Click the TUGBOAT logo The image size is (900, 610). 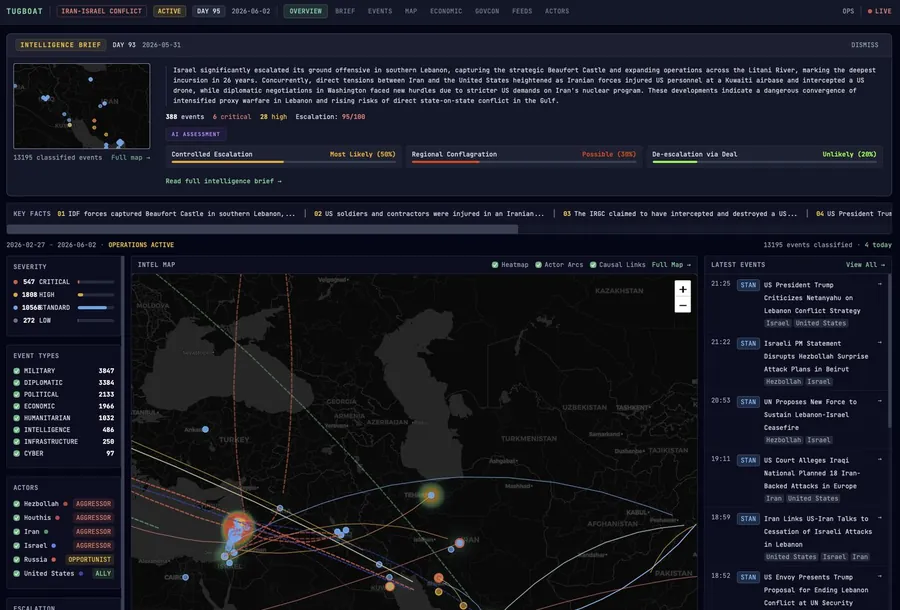coord(24,11)
